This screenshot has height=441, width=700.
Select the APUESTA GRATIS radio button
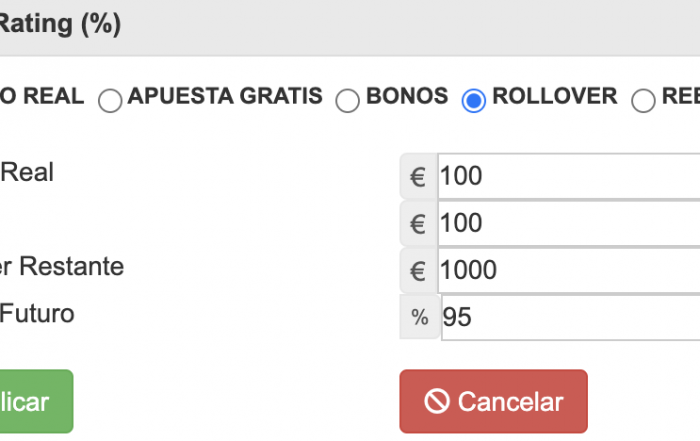coord(110,100)
